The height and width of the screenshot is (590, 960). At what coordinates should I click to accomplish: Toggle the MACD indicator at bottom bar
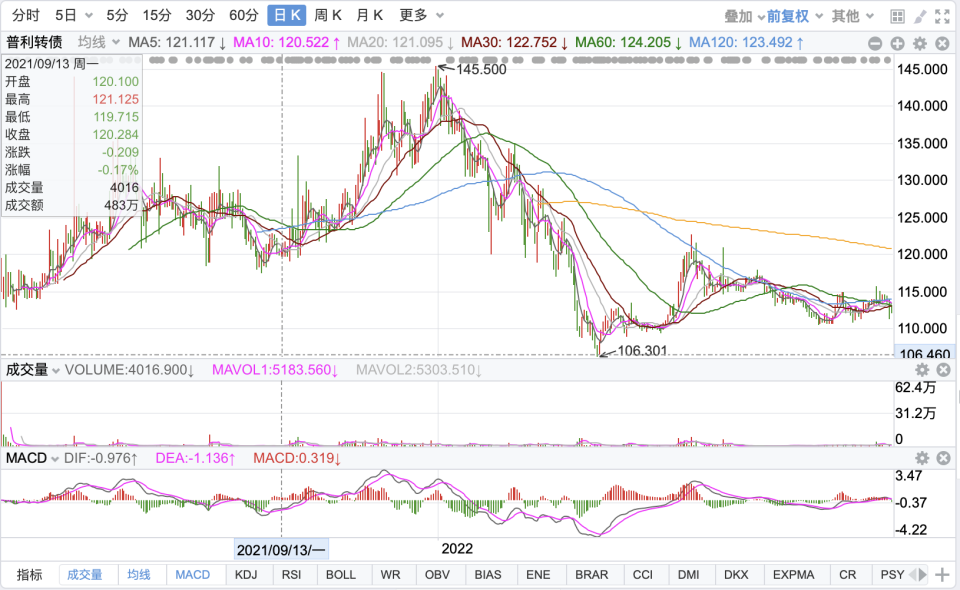coord(192,575)
